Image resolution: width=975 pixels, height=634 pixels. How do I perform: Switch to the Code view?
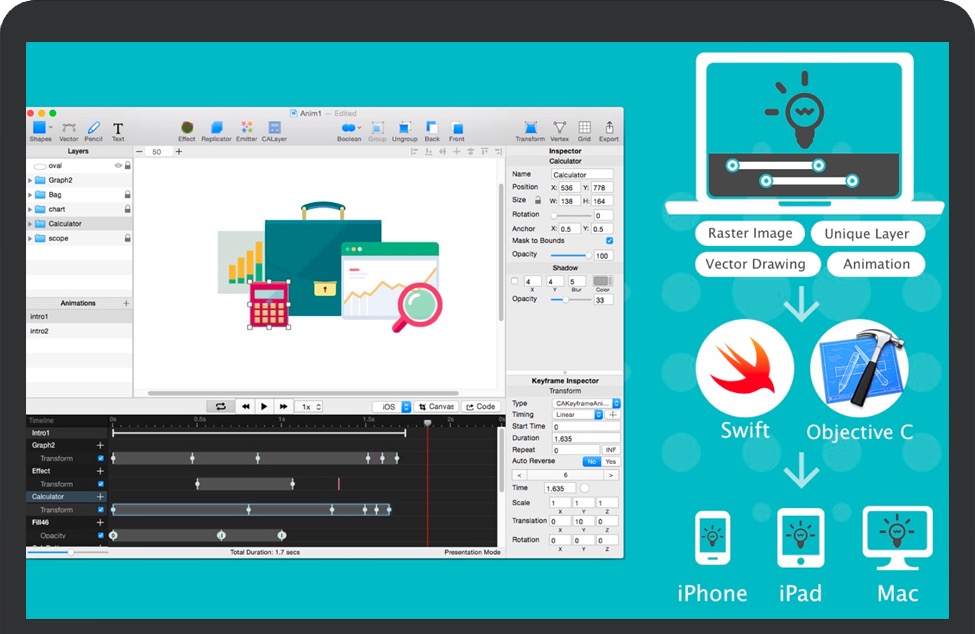[482, 407]
